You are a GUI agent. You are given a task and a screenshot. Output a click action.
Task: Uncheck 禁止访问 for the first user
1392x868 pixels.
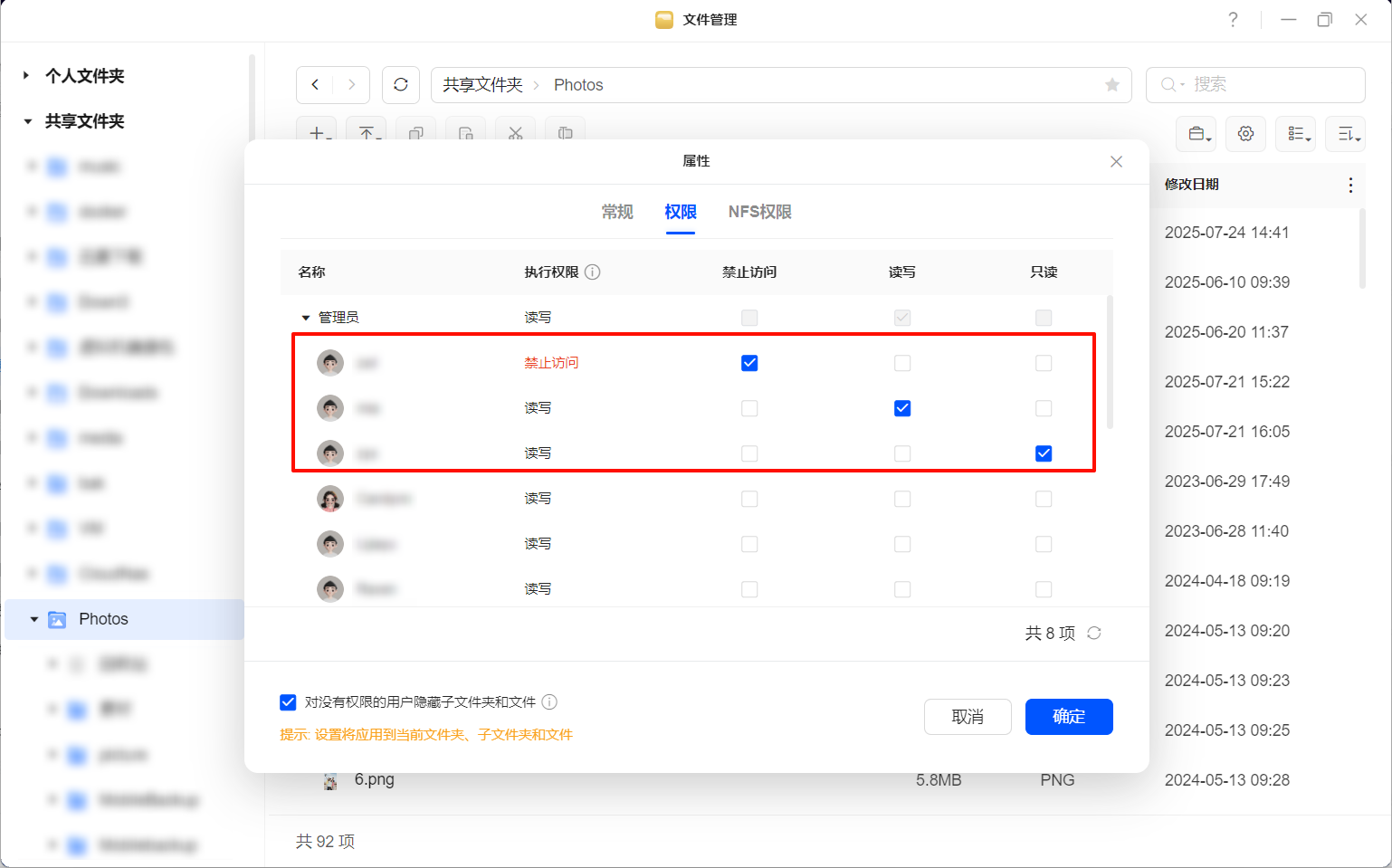click(x=749, y=364)
